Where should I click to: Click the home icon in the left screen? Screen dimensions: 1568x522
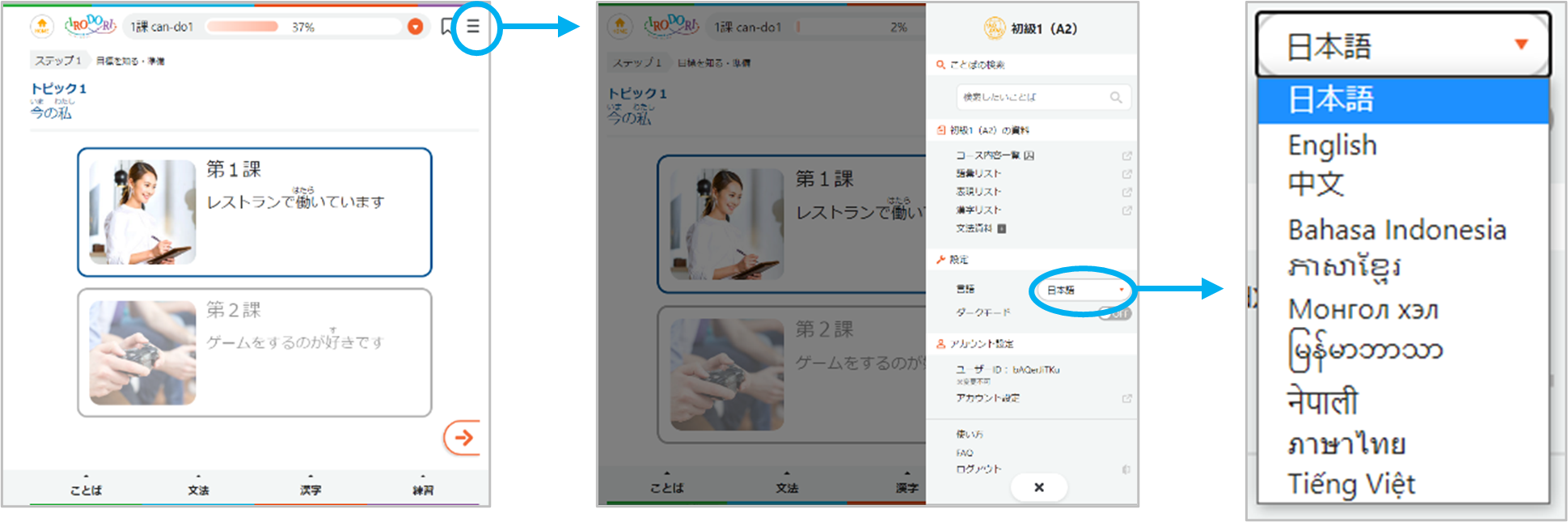click(42, 26)
